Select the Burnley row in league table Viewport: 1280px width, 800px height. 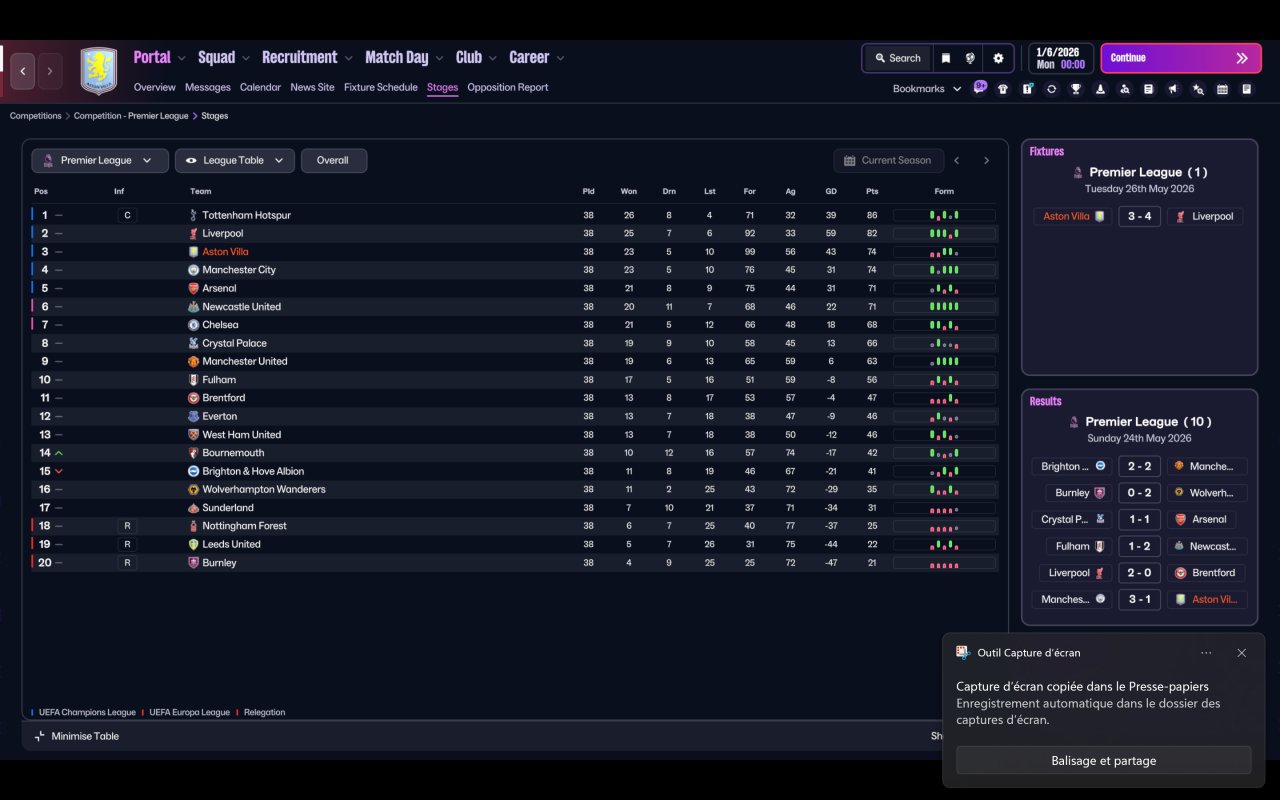click(514, 563)
